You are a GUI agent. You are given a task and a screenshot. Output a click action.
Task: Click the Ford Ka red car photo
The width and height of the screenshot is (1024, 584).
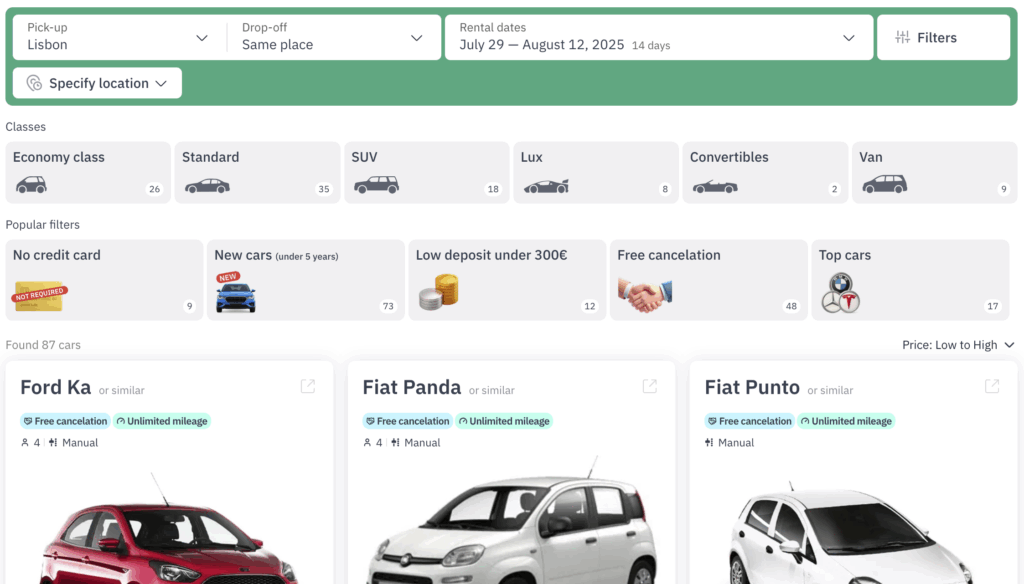tap(168, 528)
